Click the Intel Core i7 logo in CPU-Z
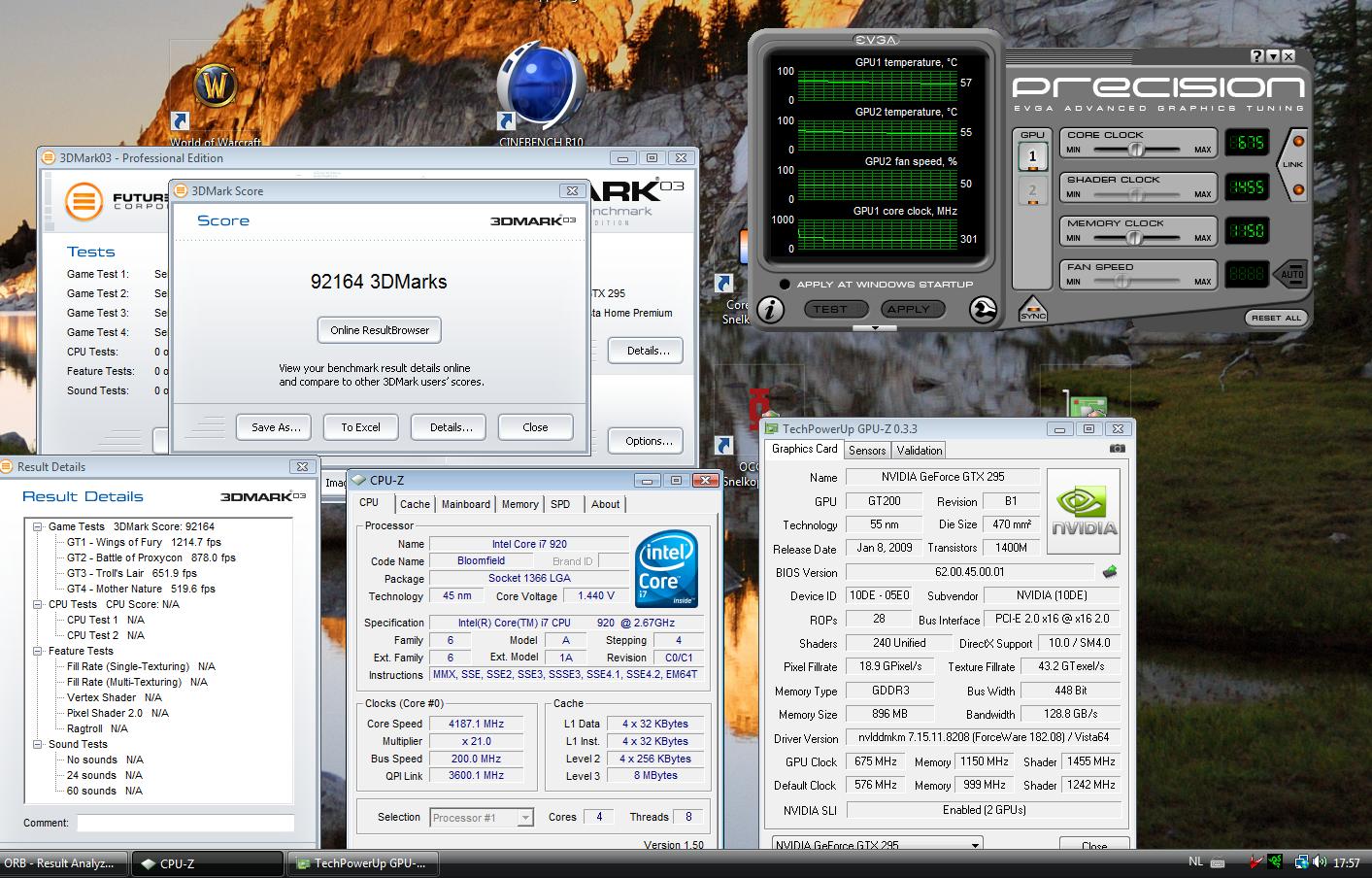This screenshot has height=878, width=1372. click(667, 569)
